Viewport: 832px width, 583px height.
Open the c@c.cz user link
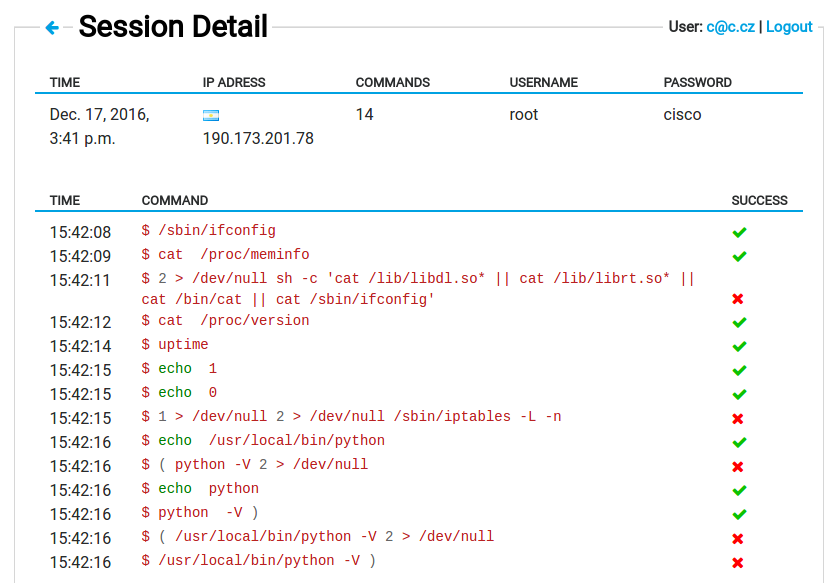tap(730, 27)
